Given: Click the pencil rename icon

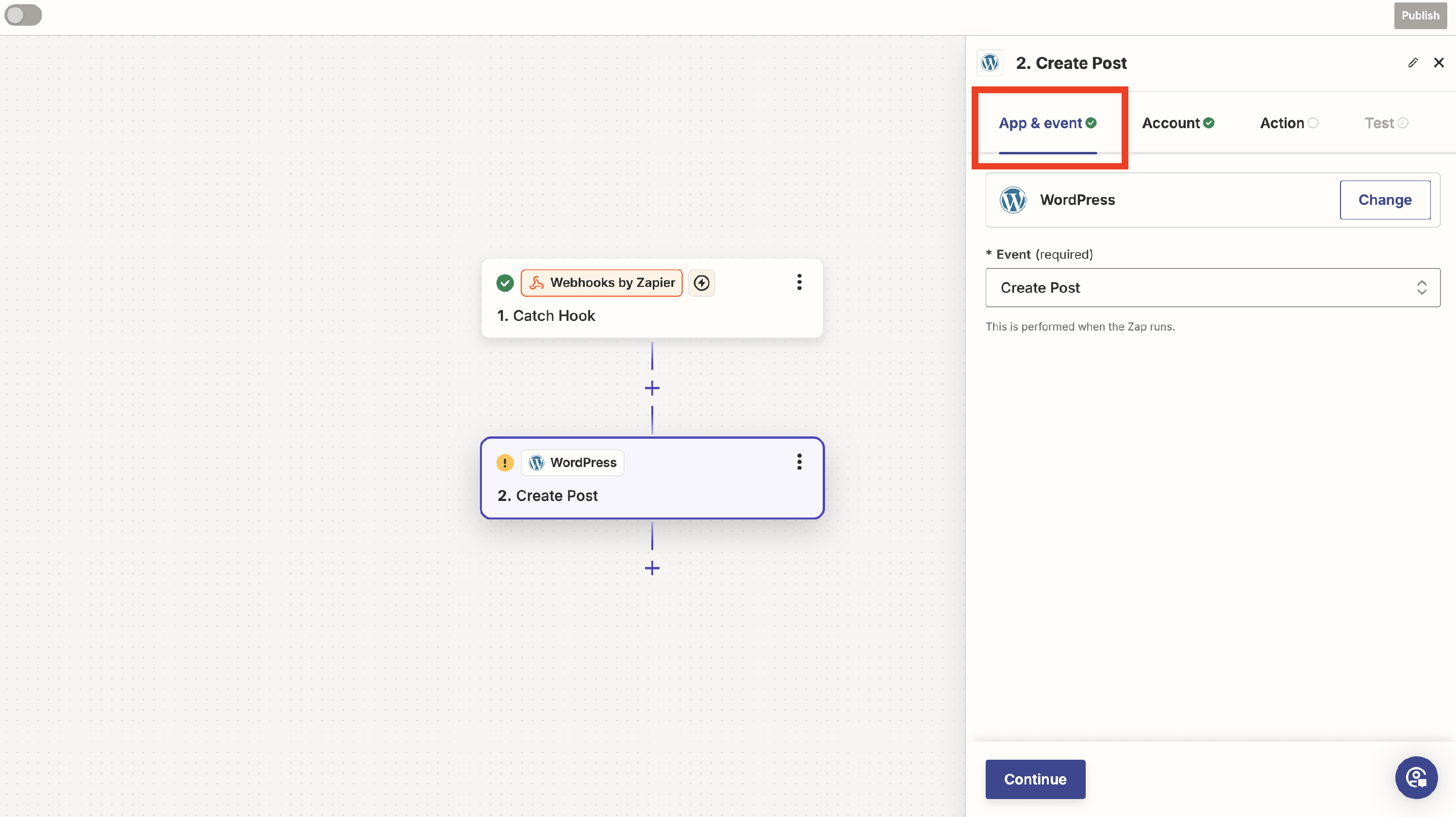Looking at the screenshot, I should click(1412, 63).
